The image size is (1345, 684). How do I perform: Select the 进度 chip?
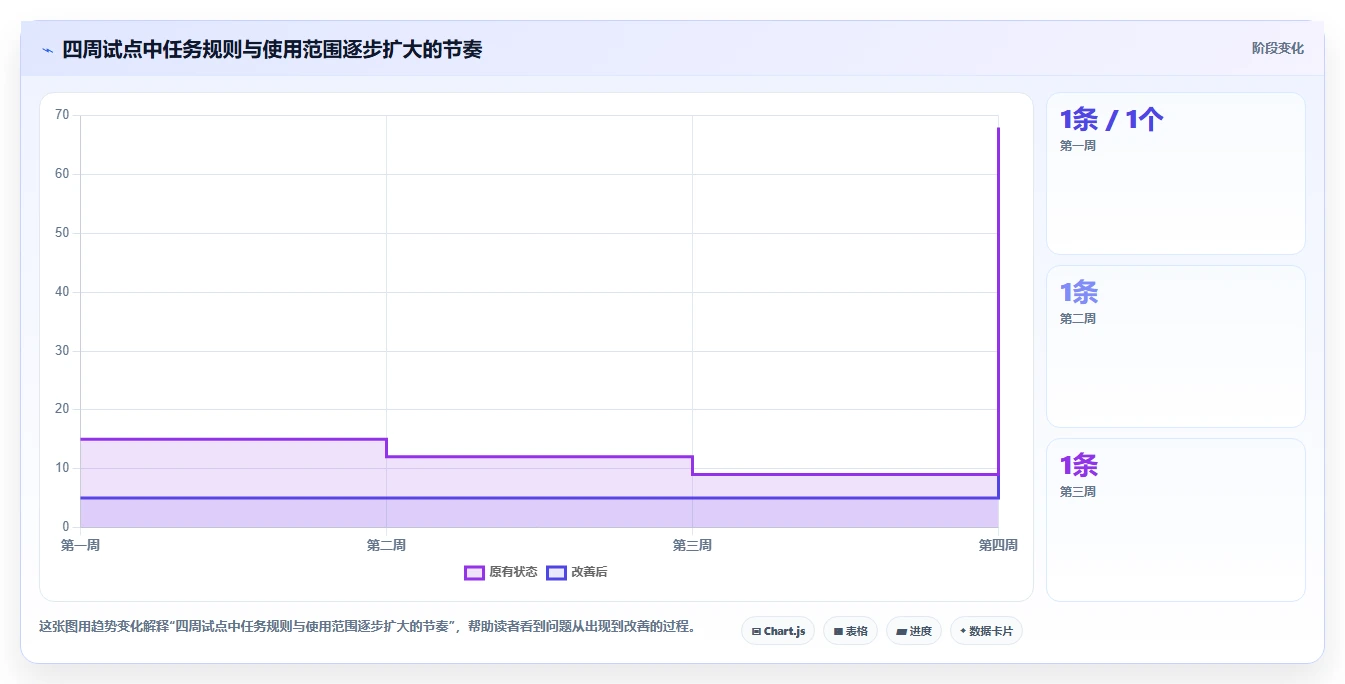click(x=914, y=631)
